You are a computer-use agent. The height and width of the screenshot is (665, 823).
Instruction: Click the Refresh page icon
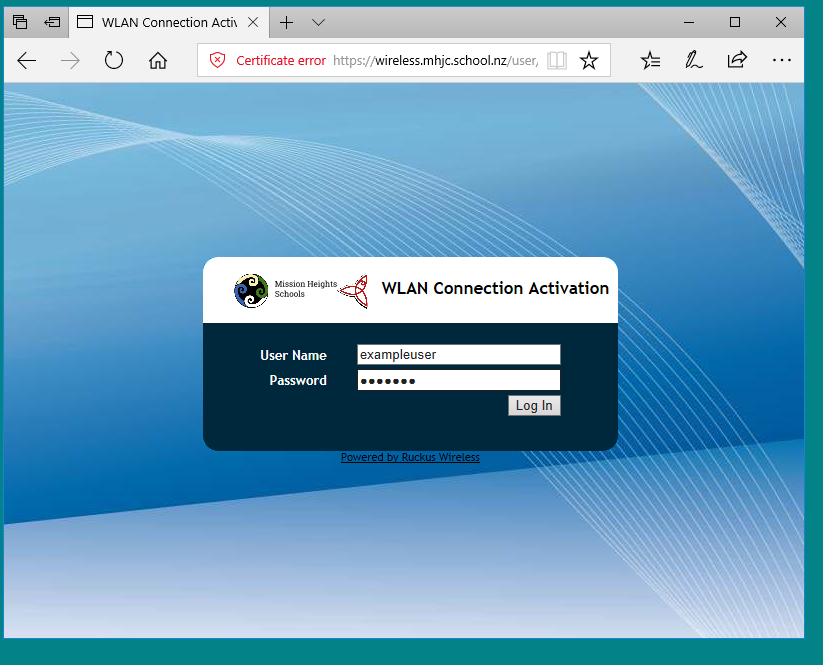tap(114, 61)
